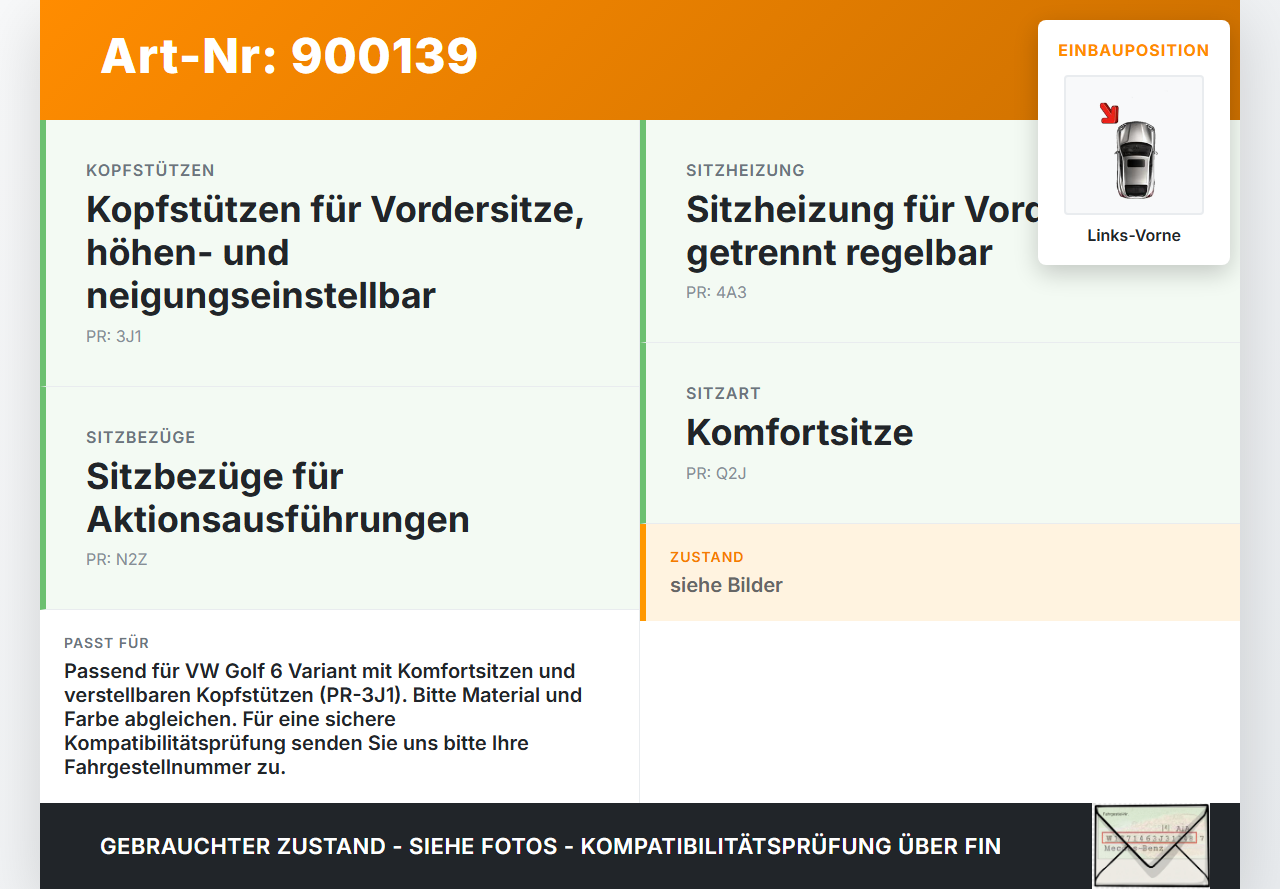This screenshot has height=889, width=1280.
Task: Click the SITZHEIZUNG label
Action: coord(745,171)
